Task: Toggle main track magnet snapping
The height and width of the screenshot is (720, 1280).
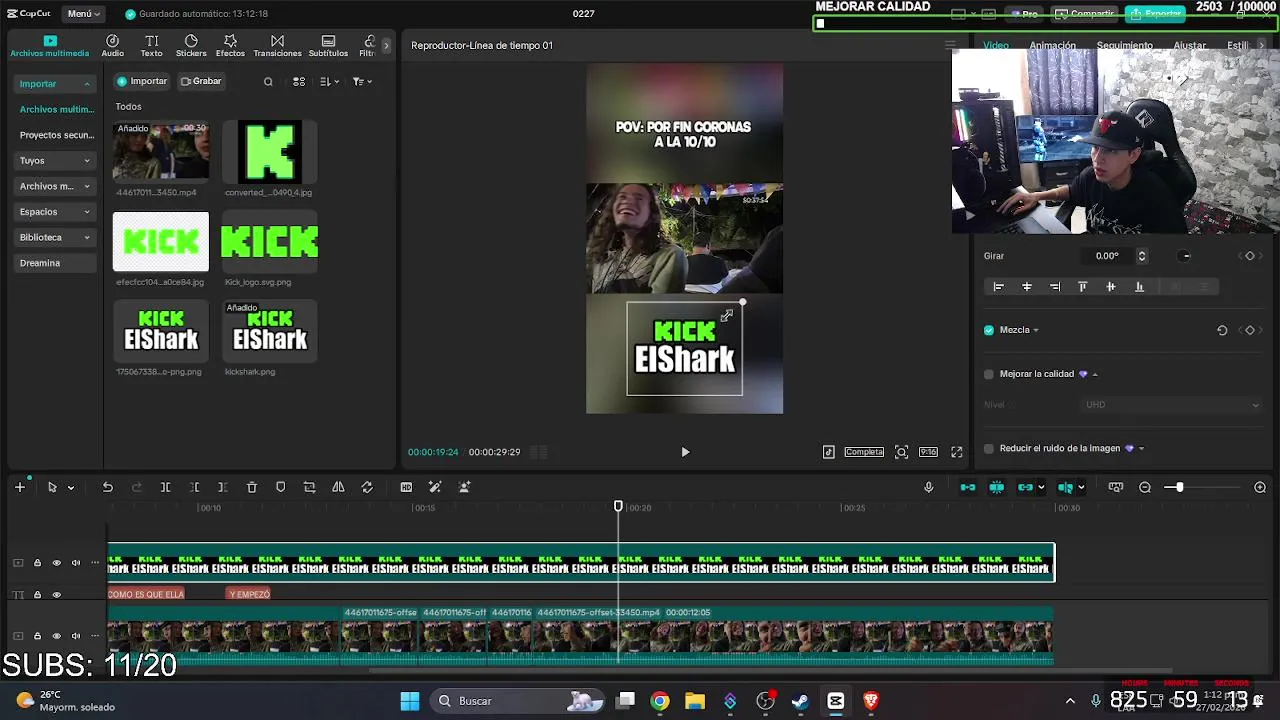Action: (967, 487)
